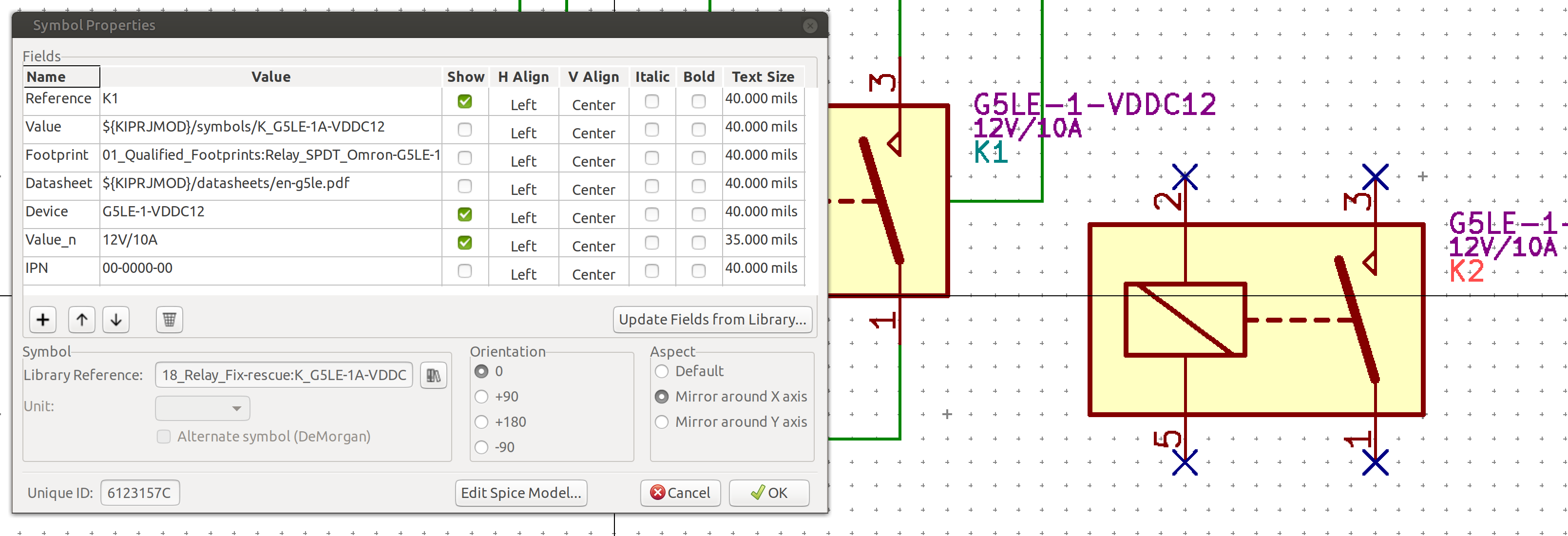Click the Reference value K1 cell
Screen dimensions: 1568x536
(x=270, y=102)
